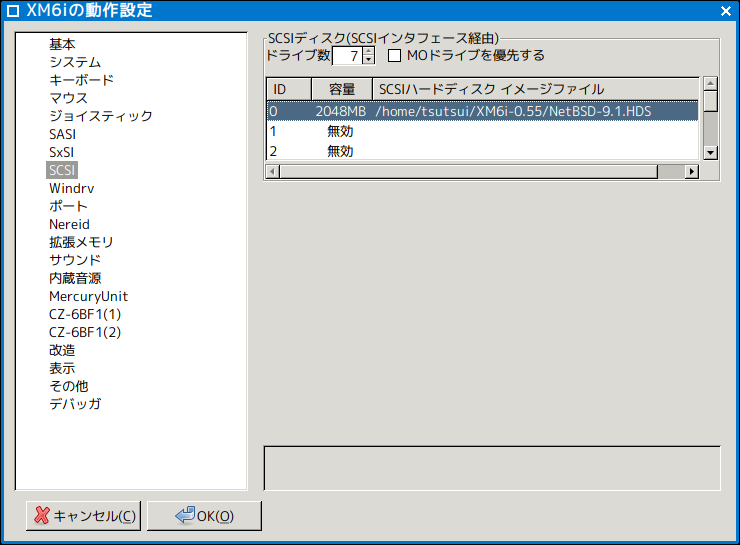Click the horizontal scrollbar thumb
740x545 pixels.
click(469, 171)
